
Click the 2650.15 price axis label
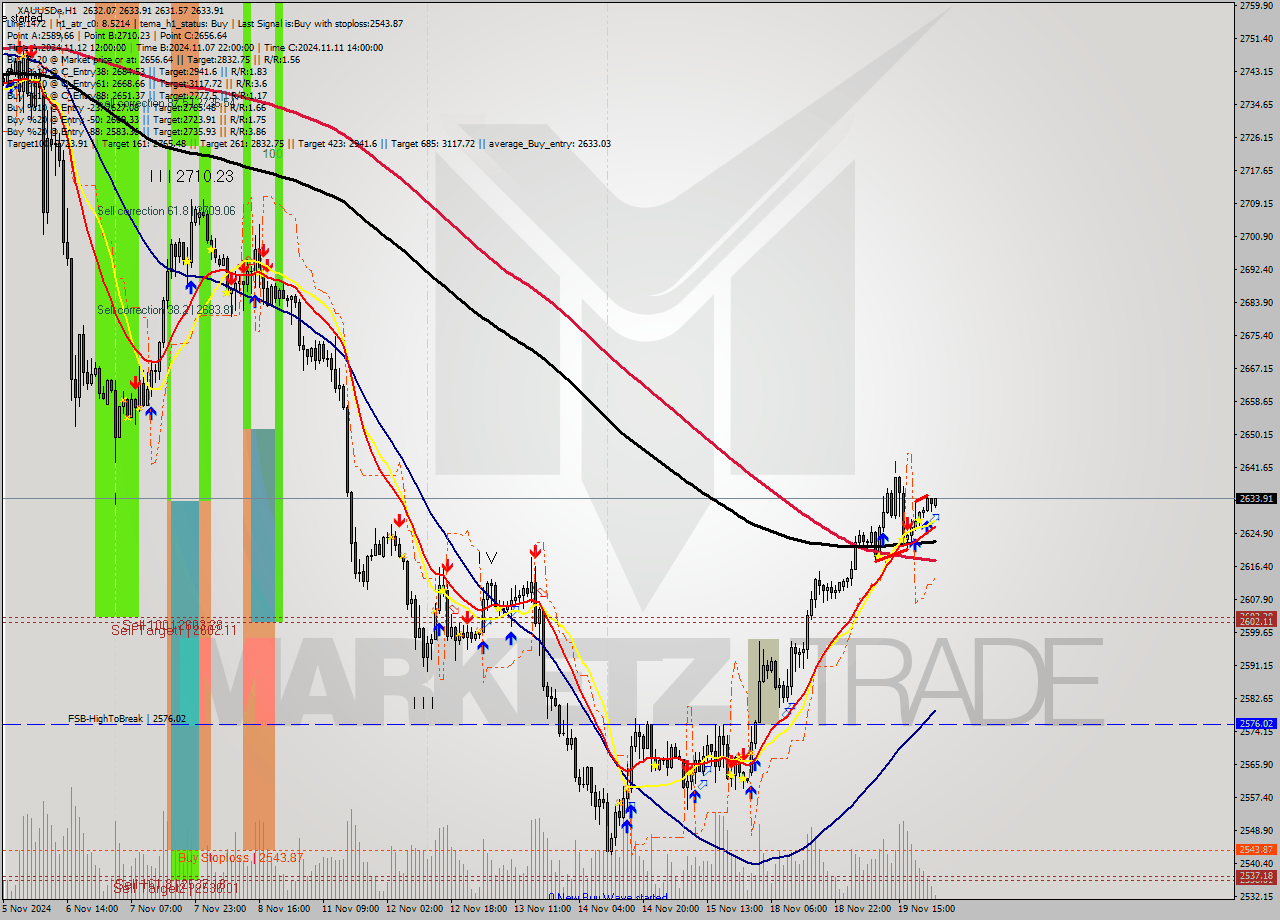click(x=1255, y=434)
